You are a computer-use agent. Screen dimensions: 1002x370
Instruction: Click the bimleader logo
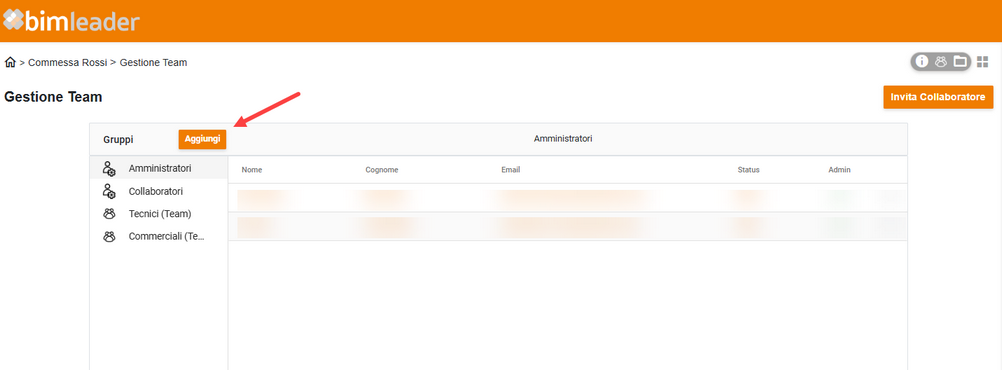pyautogui.click(x=71, y=21)
